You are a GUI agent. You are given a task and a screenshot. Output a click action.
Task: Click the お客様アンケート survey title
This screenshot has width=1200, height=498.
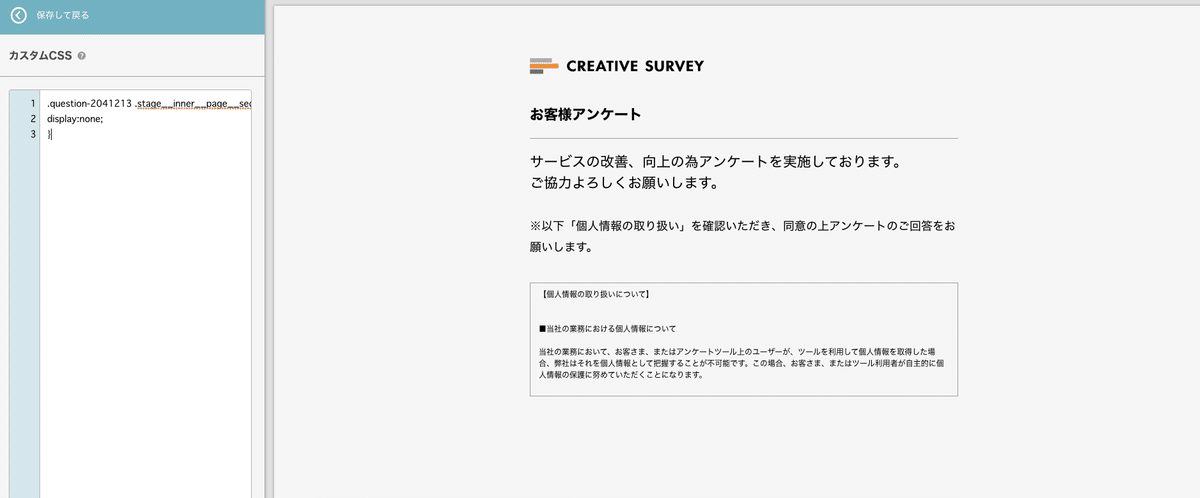[x=586, y=115]
